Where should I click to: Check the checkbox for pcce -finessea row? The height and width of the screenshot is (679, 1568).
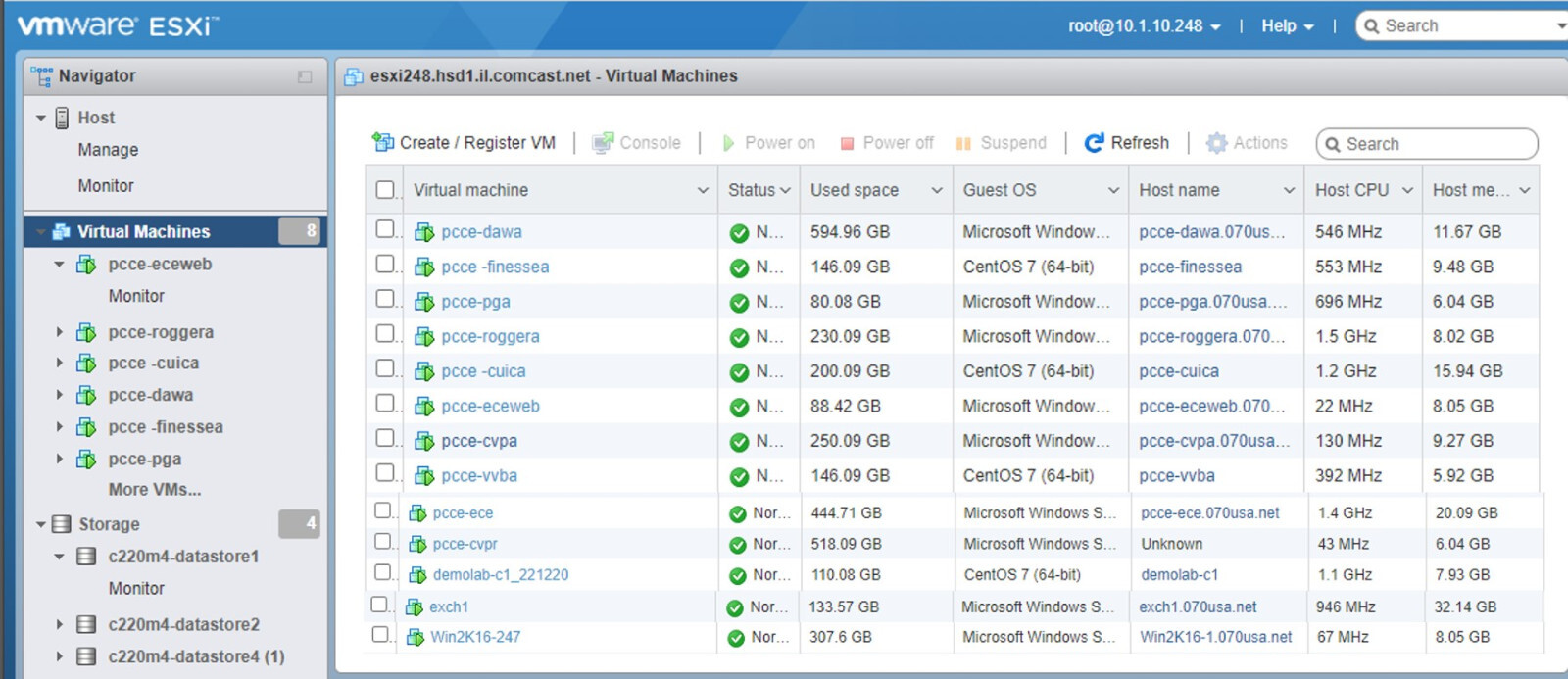coord(385,264)
